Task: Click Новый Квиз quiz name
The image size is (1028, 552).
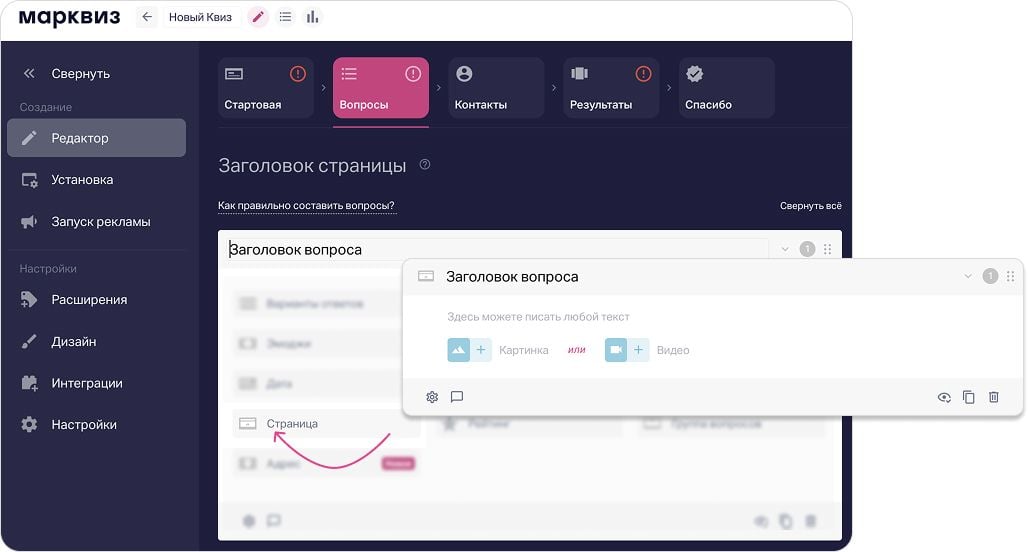Action: (x=200, y=17)
